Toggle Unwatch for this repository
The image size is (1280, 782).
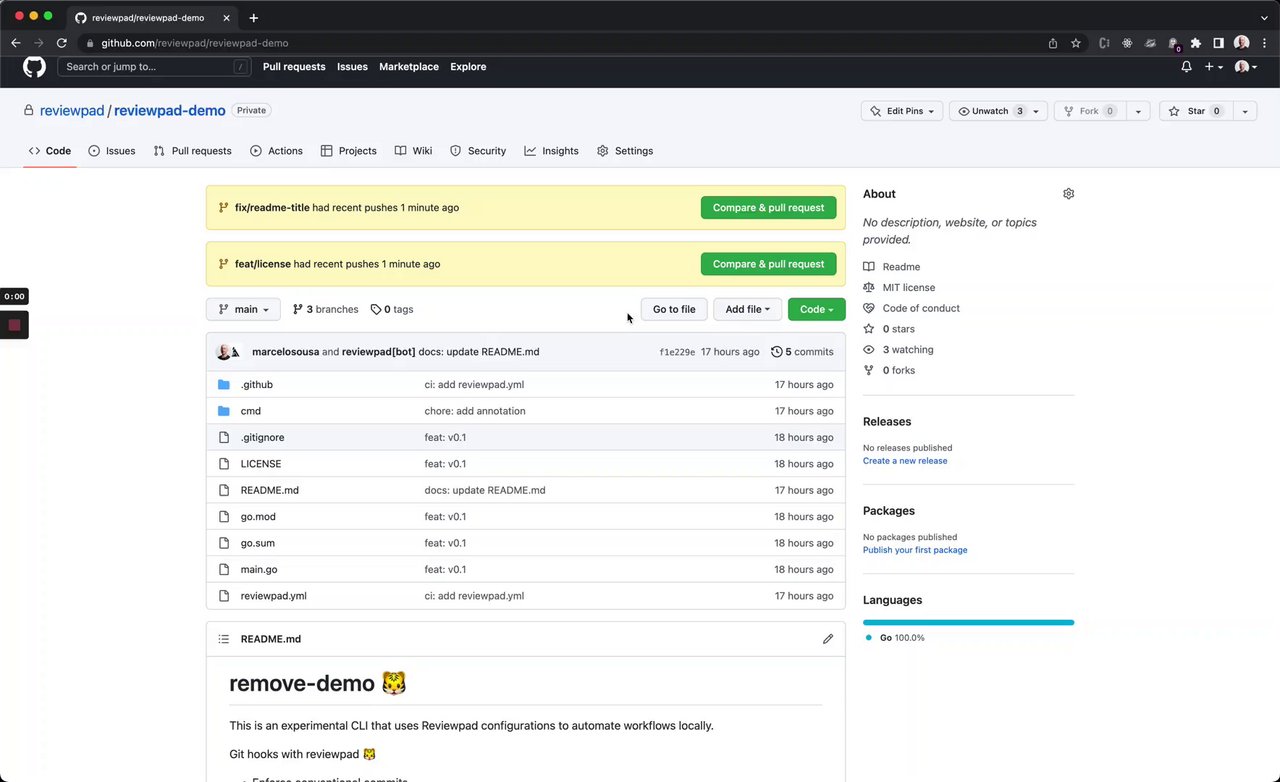coord(989,111)
